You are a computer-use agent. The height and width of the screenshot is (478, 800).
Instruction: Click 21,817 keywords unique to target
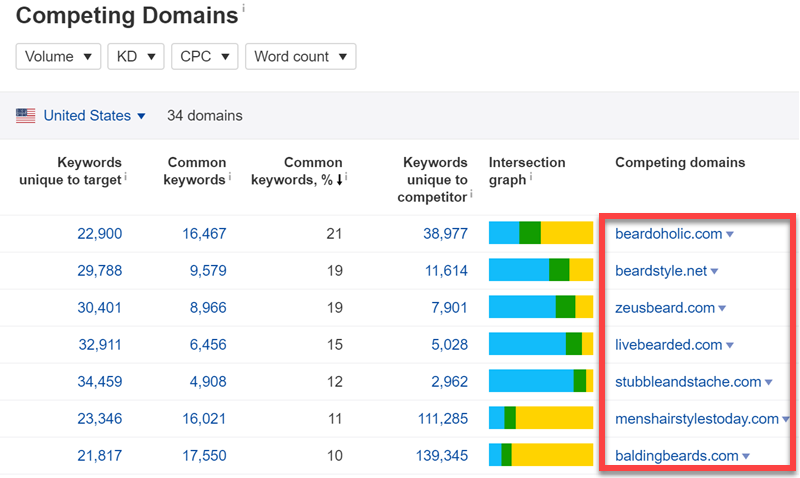99,456
